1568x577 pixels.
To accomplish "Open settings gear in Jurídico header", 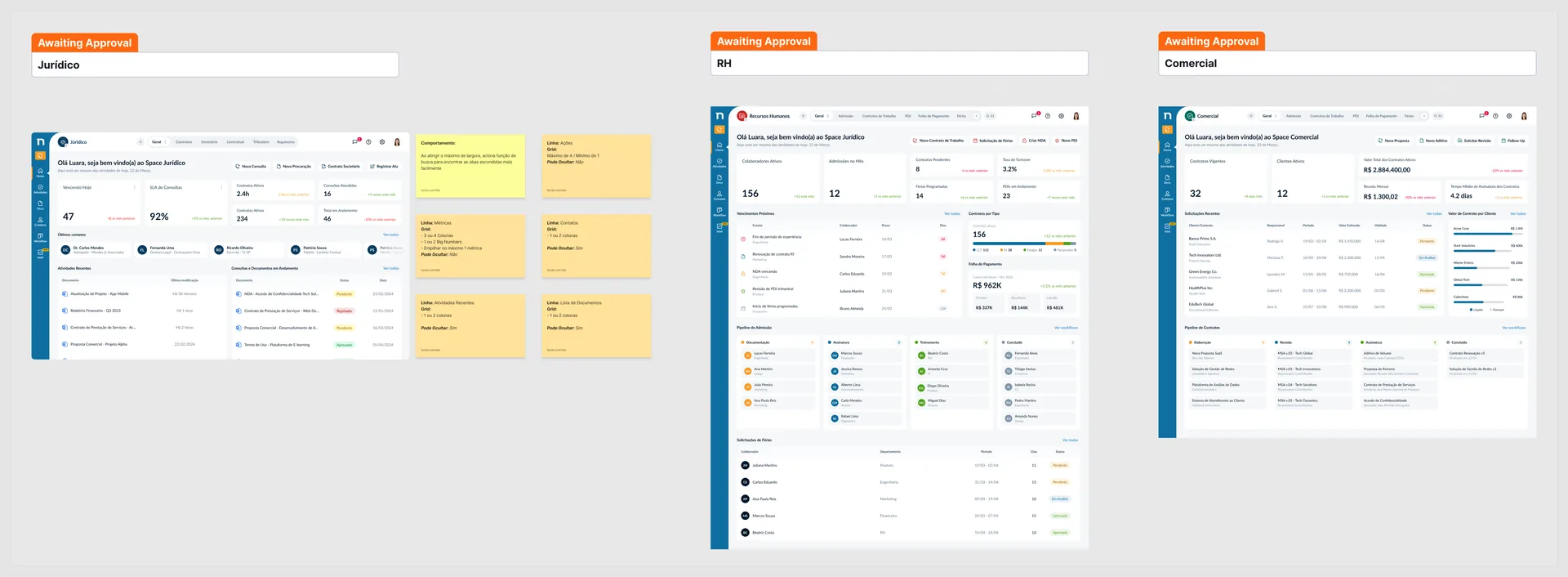I will [382, 142].
